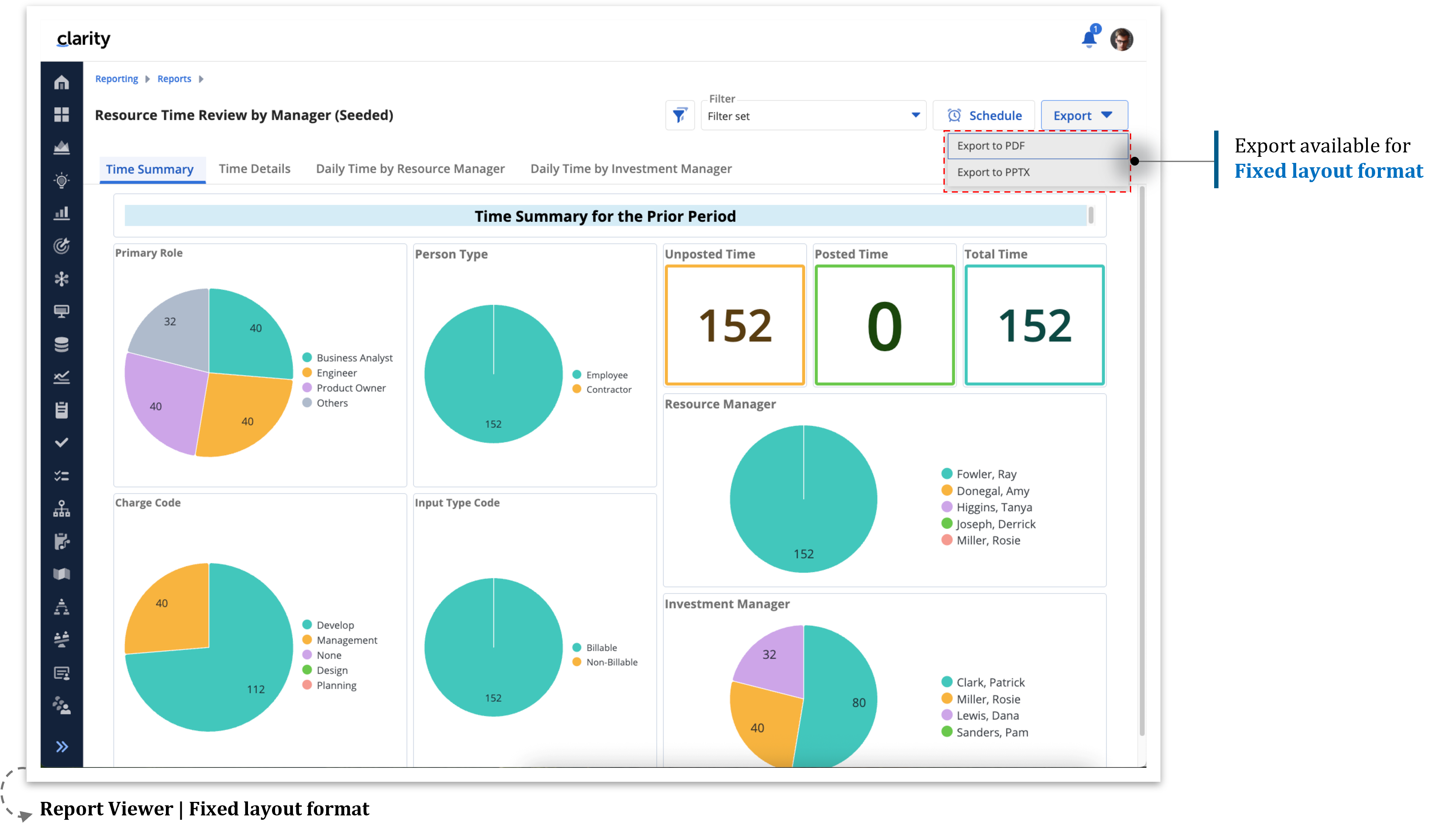Choose Export to PPTX
Screen dimensions: 1456x832
pos(994,172)
